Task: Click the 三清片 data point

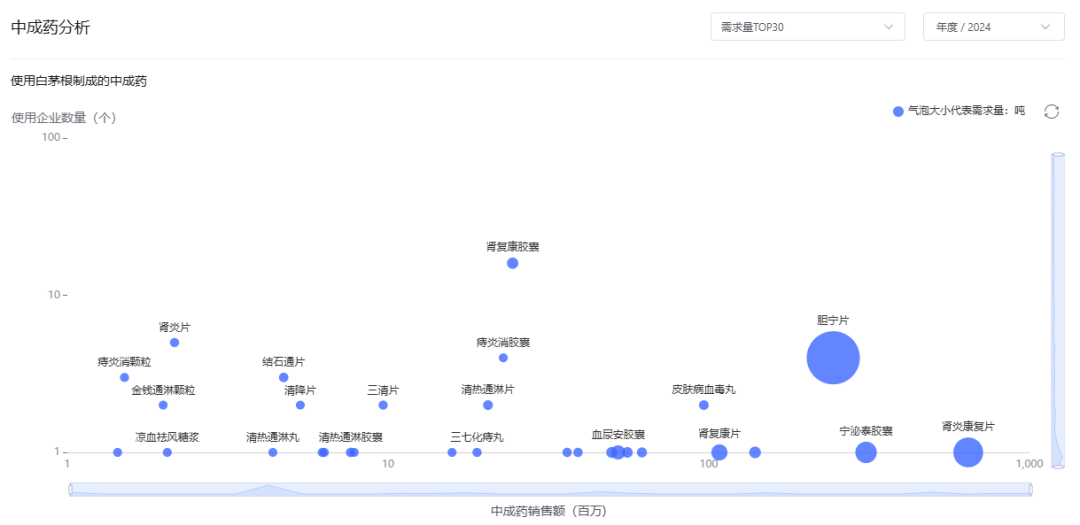Action: 383,405
